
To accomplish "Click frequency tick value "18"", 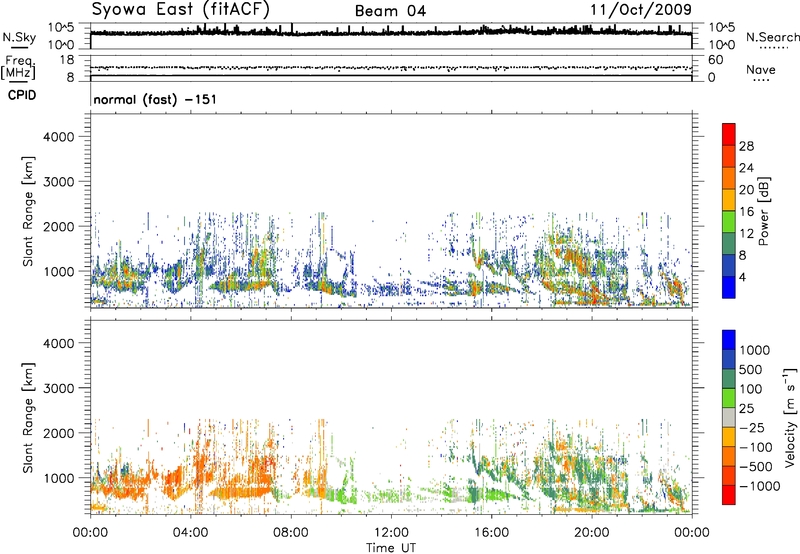I will [x=66, y=60].
